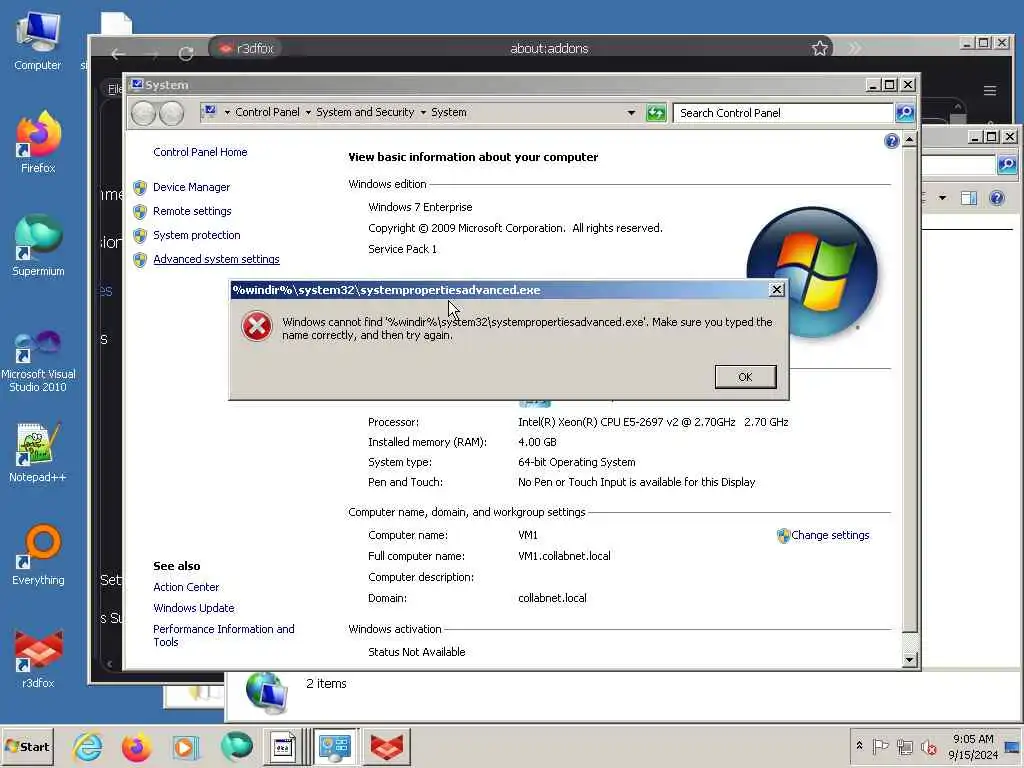Select Supermium desktop shortcut
The image size is (1024, 768).
coord(38,246)
